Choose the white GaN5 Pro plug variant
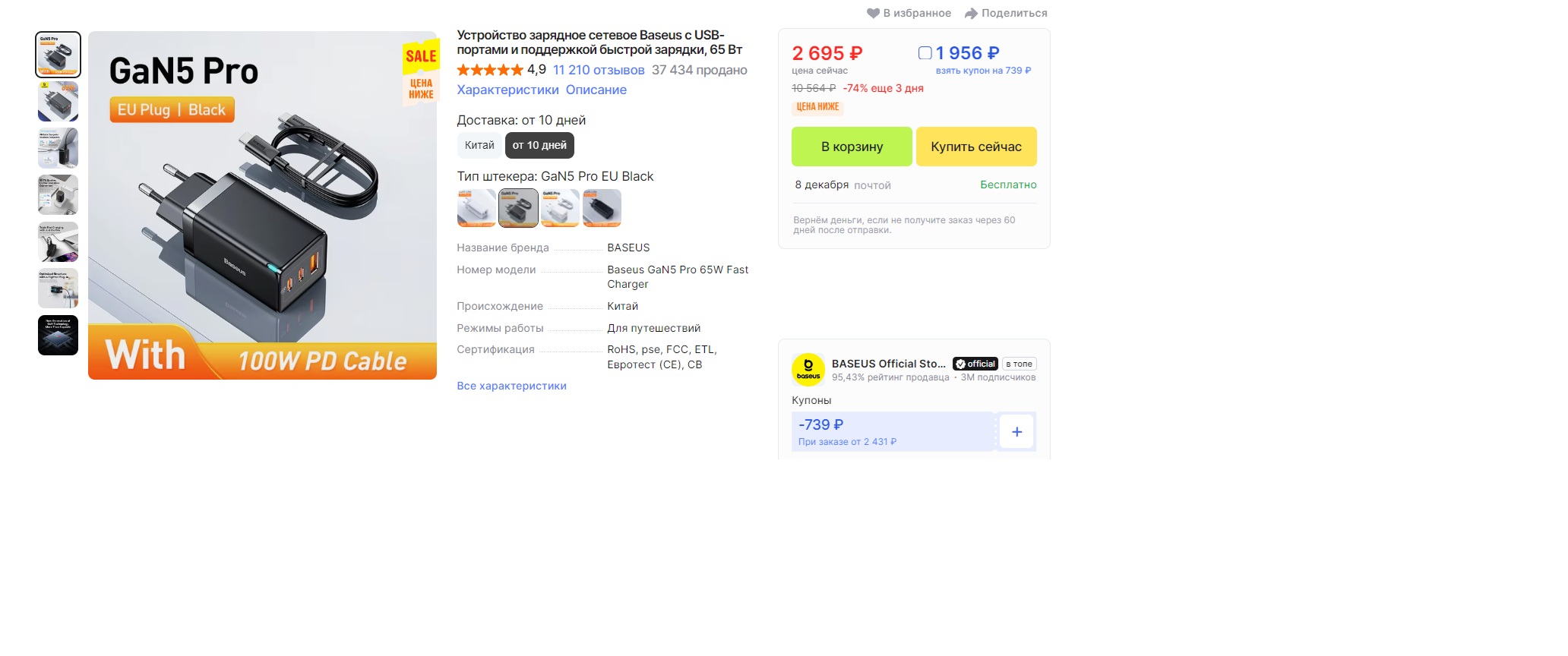Screen dimensions: 1568x656 pyautogui.click(x=560, y=208)
